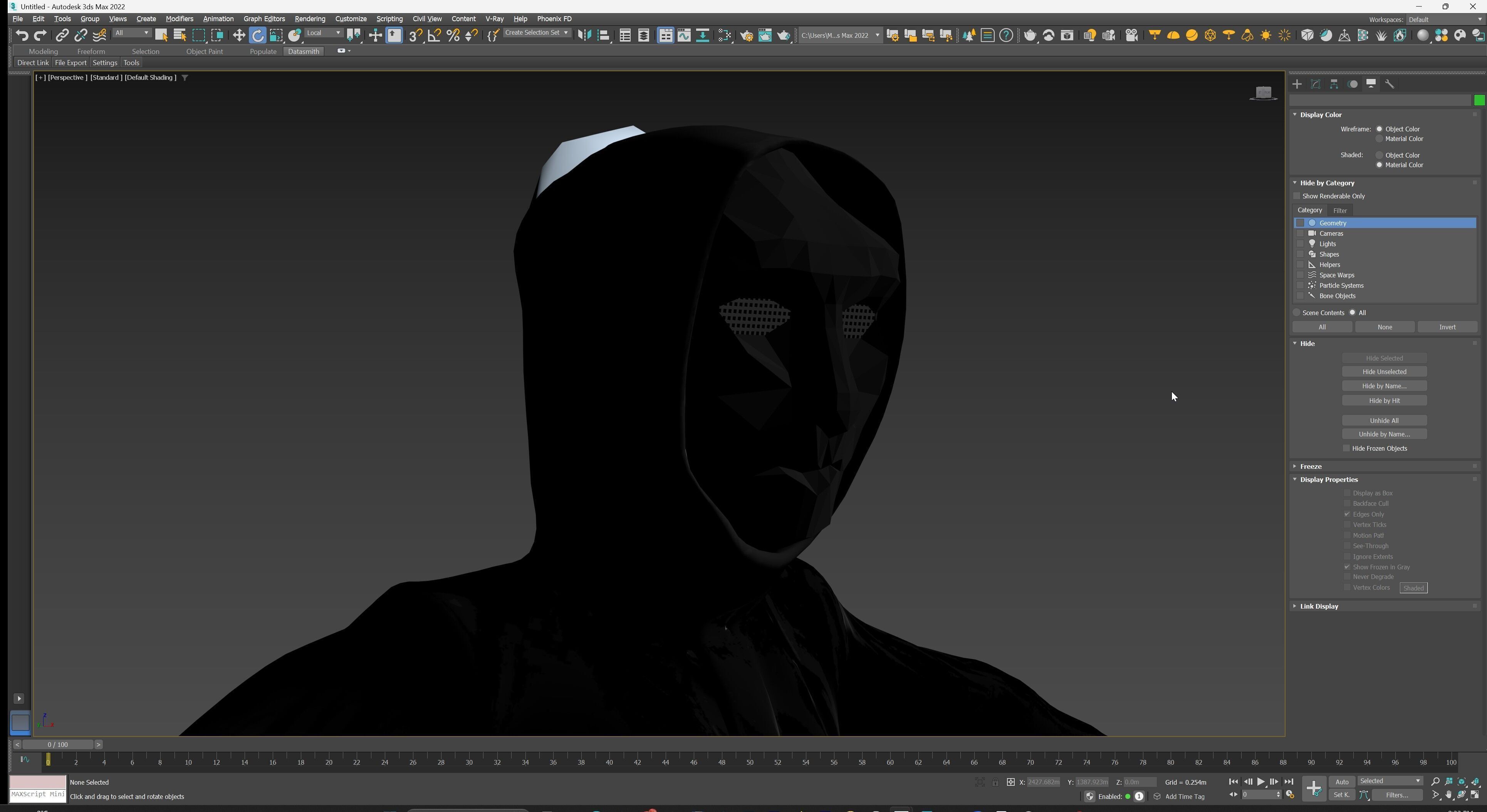Open the Modify command panel tab
The width and height of the screenshot is (1487, 812).
1316,84
